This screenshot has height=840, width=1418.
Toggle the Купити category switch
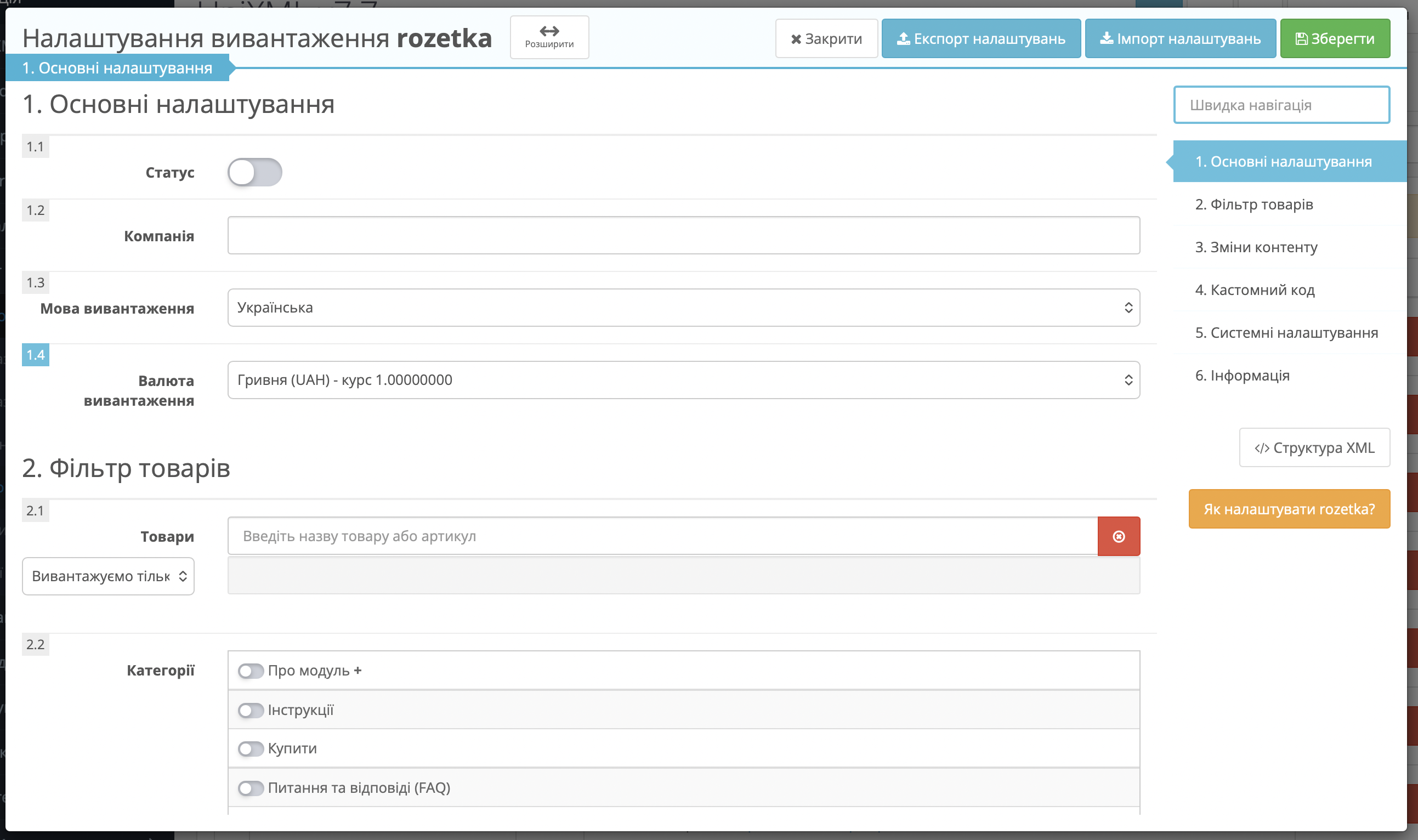pyautogui.click(x=251, y=749)
